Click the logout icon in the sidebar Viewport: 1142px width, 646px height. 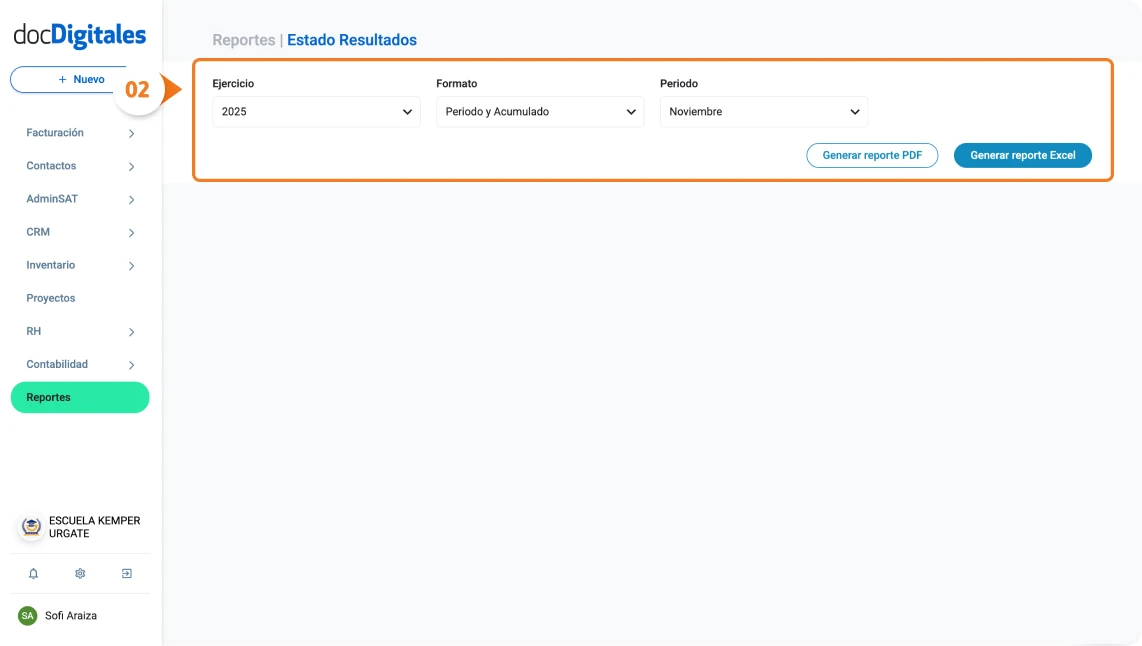[x=126, y=573]
